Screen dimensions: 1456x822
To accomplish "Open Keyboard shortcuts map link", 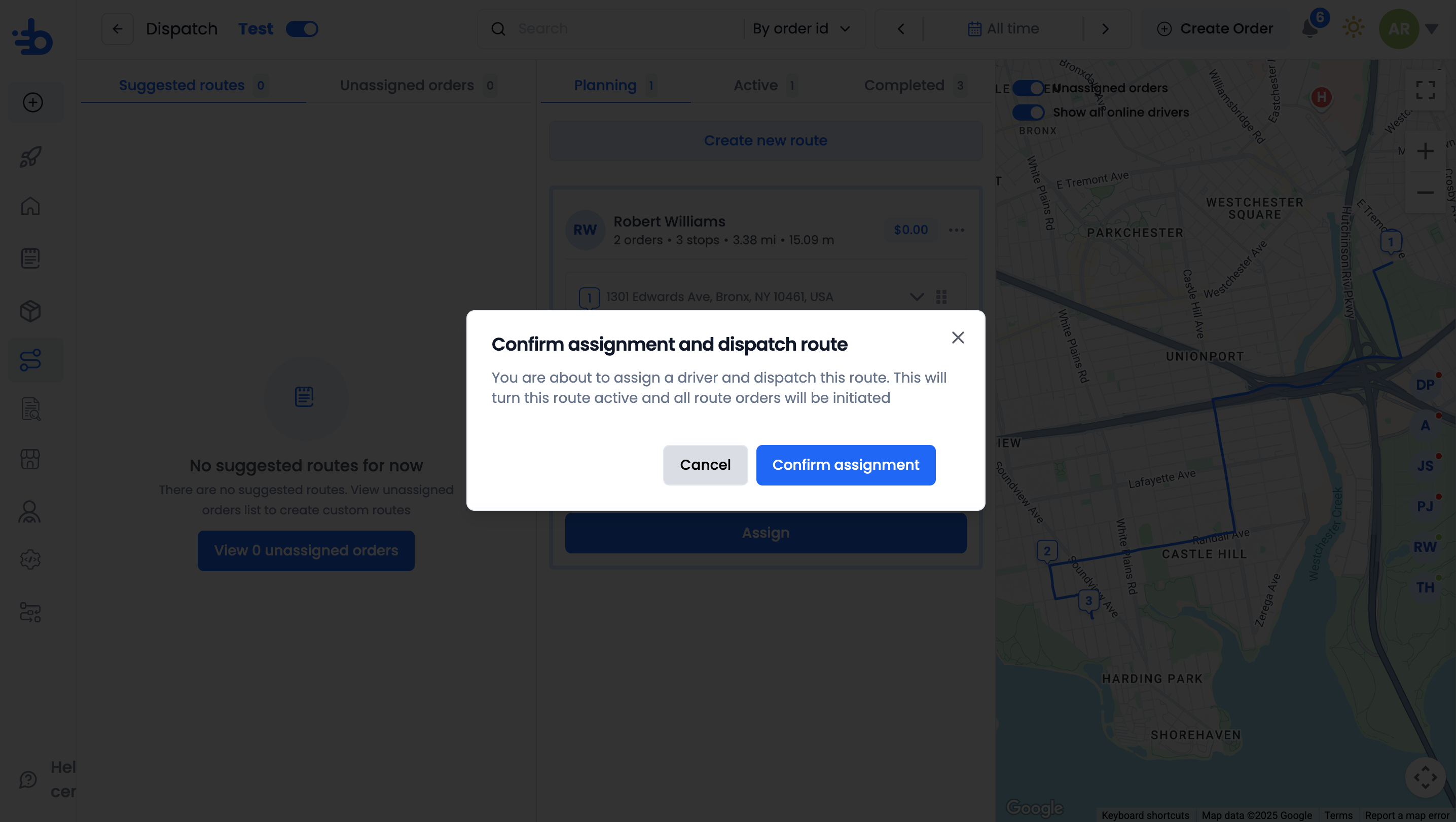I will pyautogui.click(x=1145, y=815).
